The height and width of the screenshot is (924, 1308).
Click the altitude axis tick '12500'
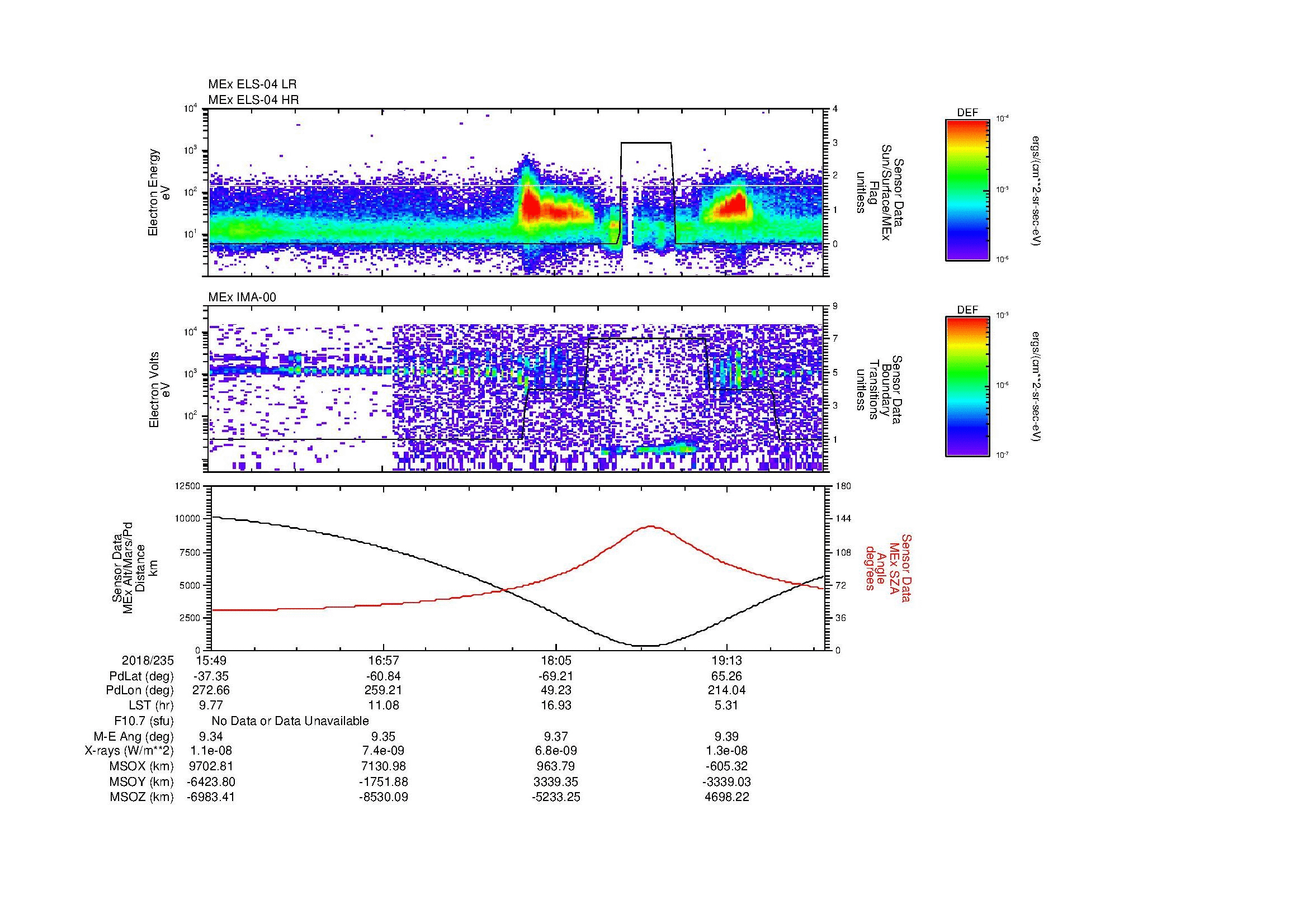coord(188,486)
